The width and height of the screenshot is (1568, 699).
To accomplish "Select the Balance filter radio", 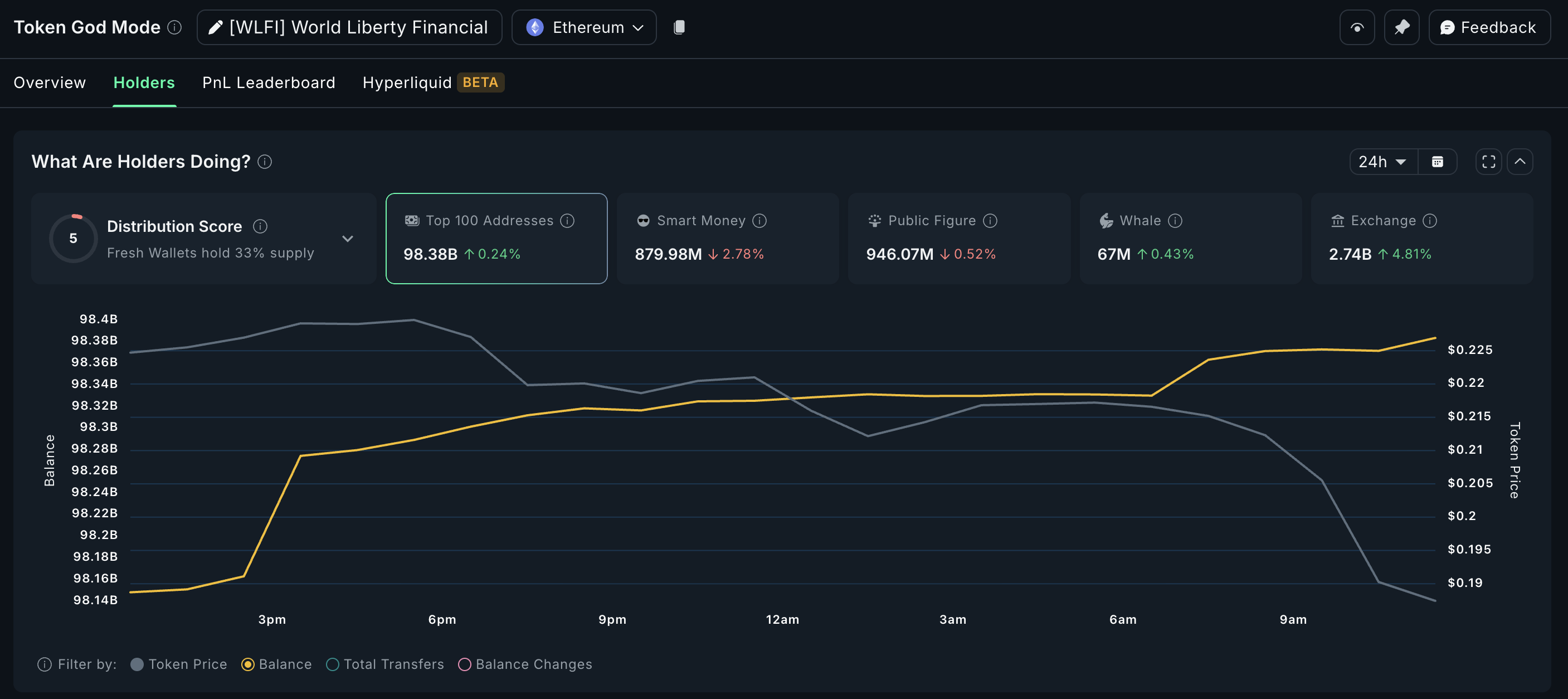I will coord(248,664).
